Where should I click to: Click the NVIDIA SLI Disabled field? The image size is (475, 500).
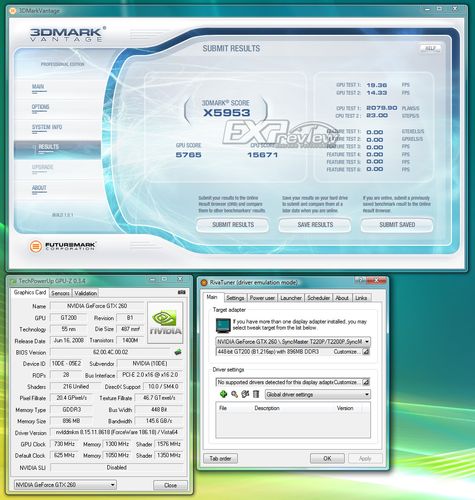coord(117,467)
